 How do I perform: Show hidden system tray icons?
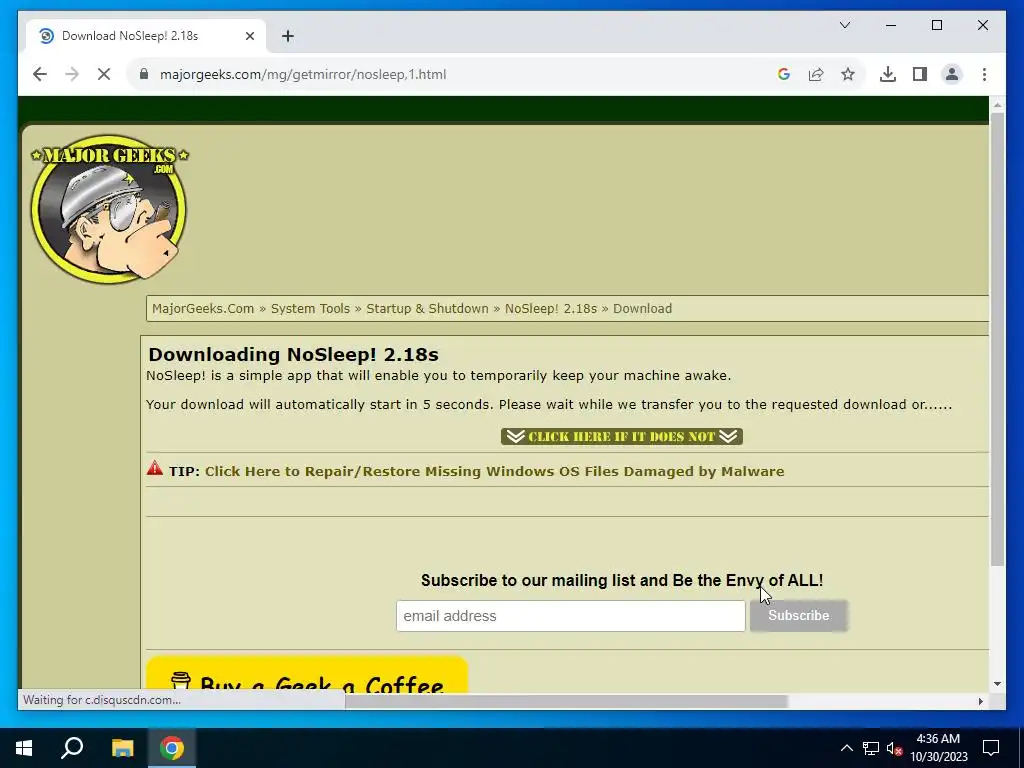tap(846, 748)
